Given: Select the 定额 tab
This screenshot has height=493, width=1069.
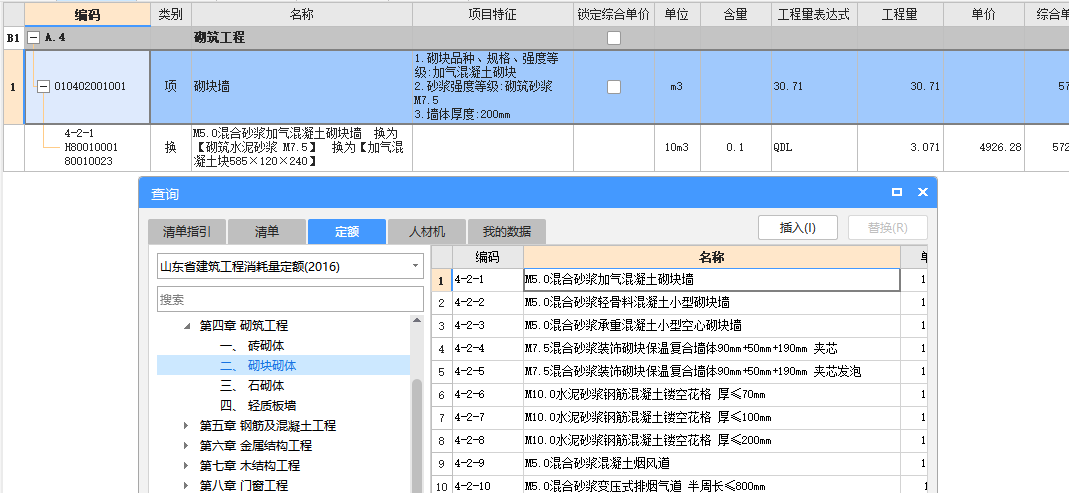Looking at the screenshot, I should (x=347, y=232).
